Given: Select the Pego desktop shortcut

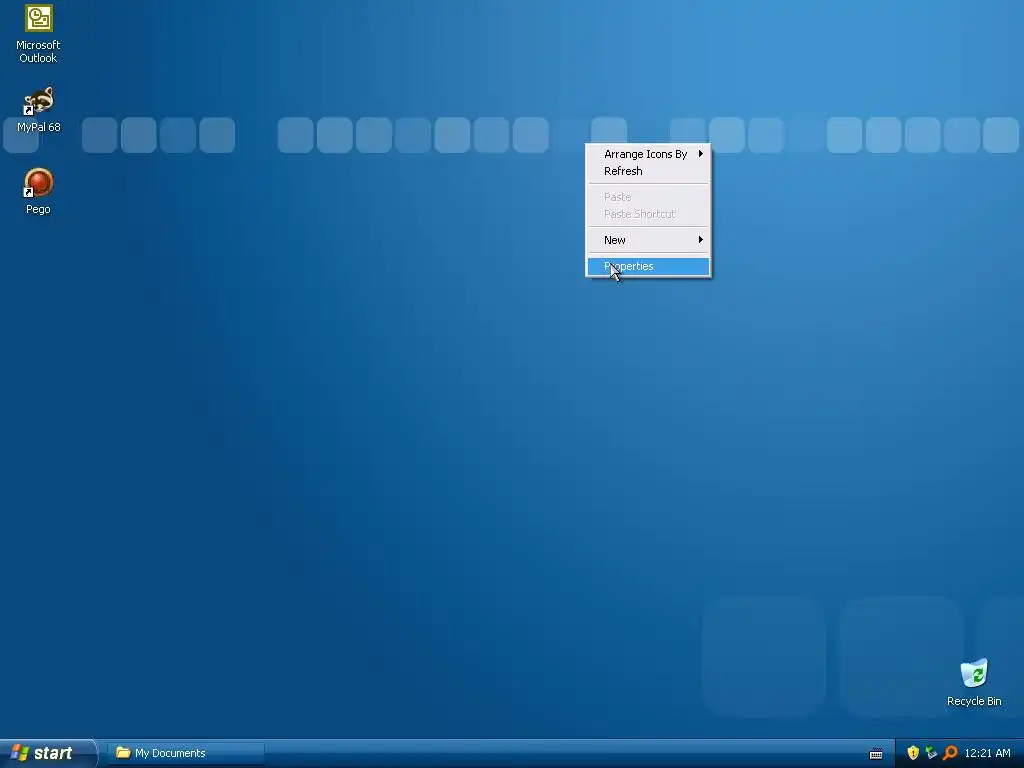Looking at the screenshot, I should (39, 191).
